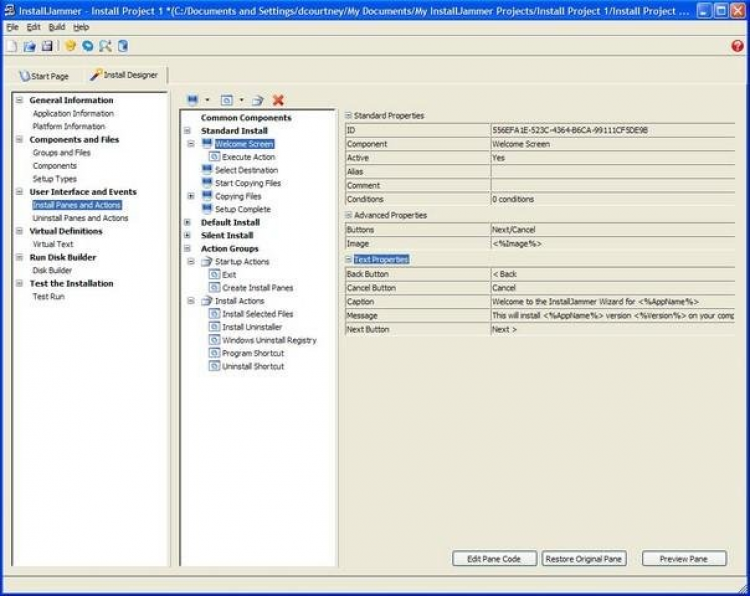Collapse User Interface and Events section
The height and width of the screenshot is (596, 750).
pyautogui.click(x=20, y=191)
